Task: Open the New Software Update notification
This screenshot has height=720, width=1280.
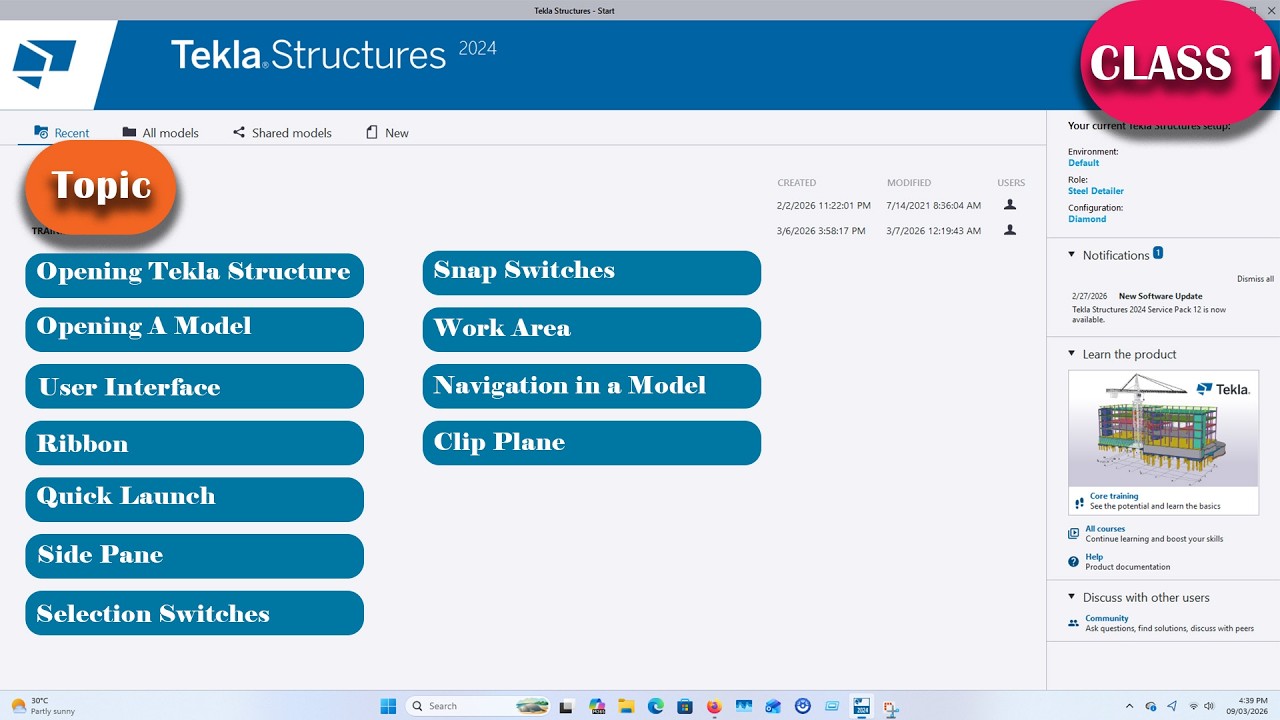Action: (x=1160, y=296)
